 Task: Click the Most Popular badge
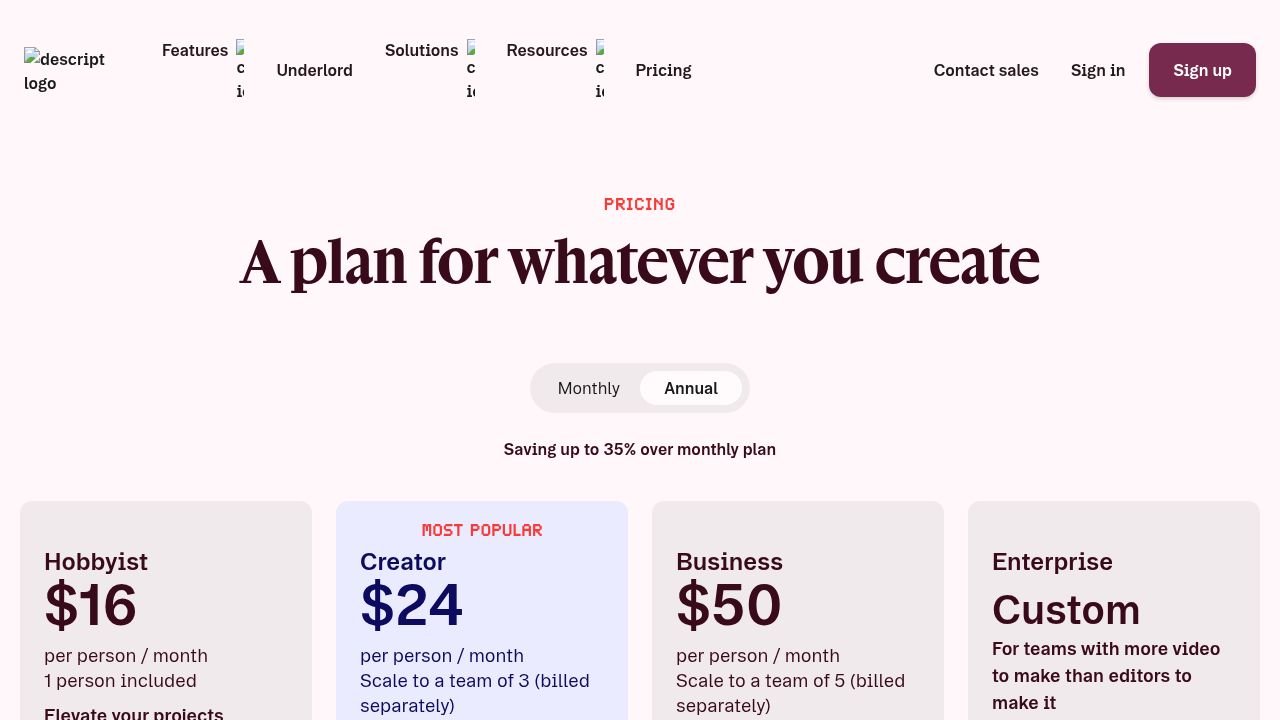(x=482, y=530)
